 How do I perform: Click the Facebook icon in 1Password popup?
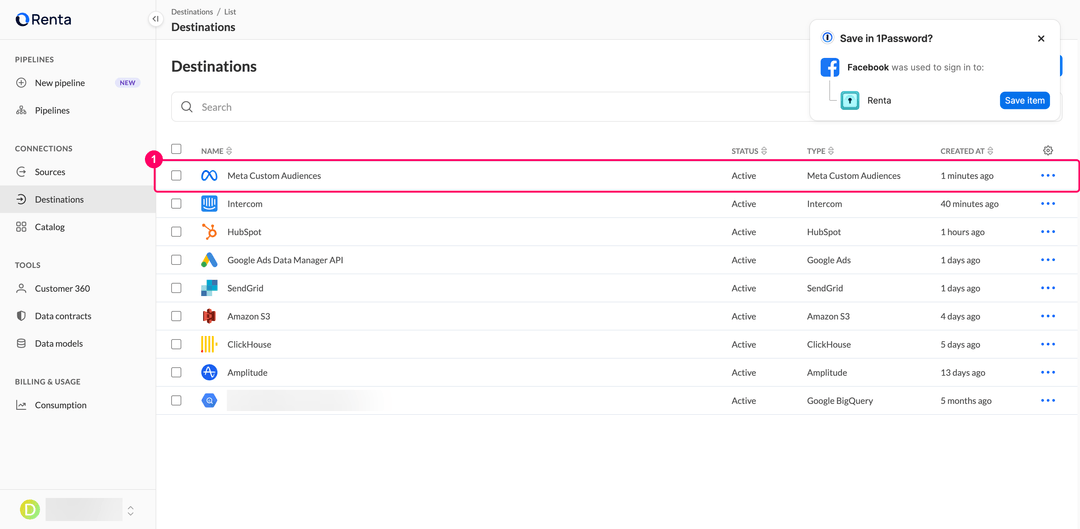click(830, 68)
